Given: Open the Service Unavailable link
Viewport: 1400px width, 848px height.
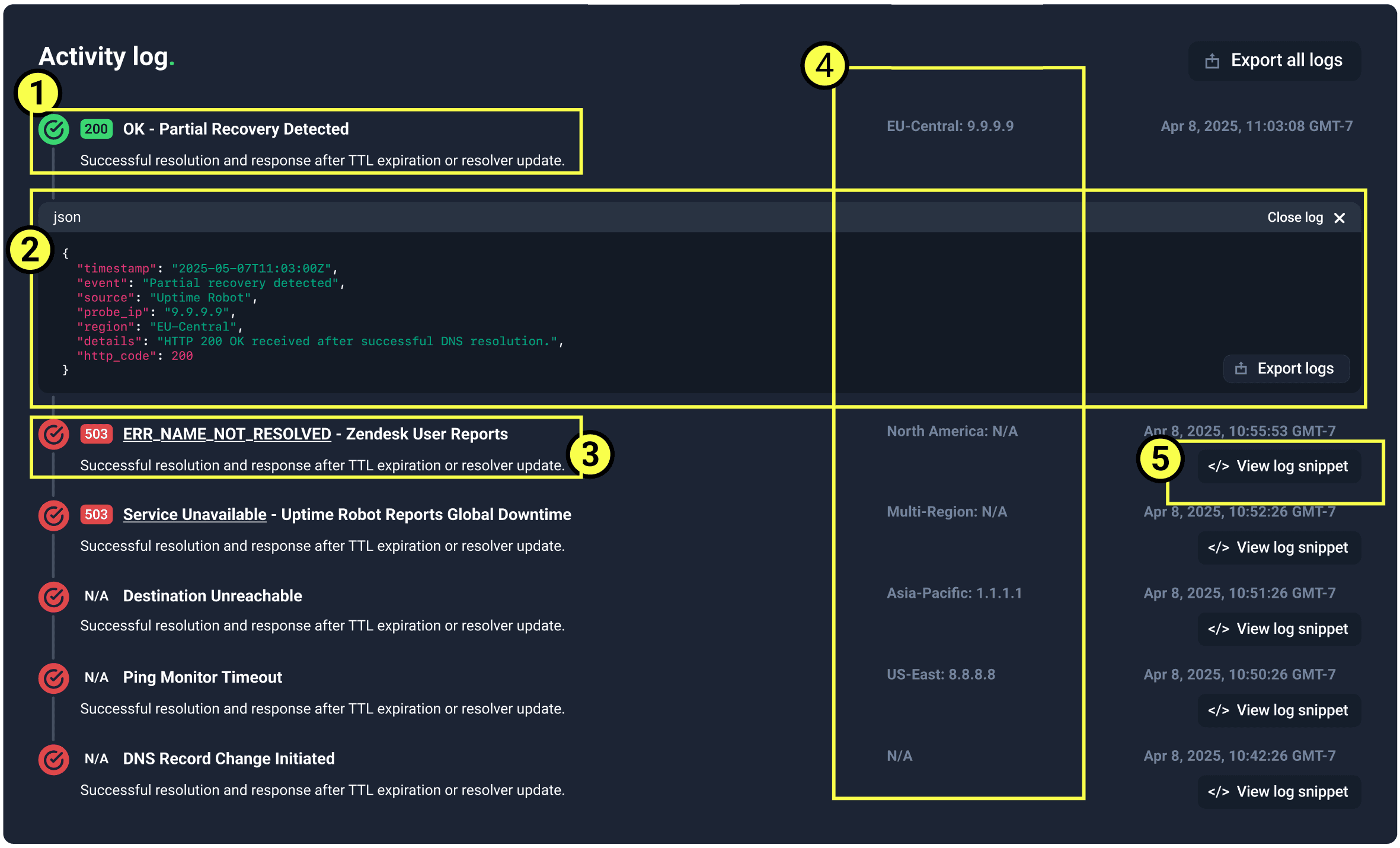Looking at the screenshot, I should click(194, 515).
